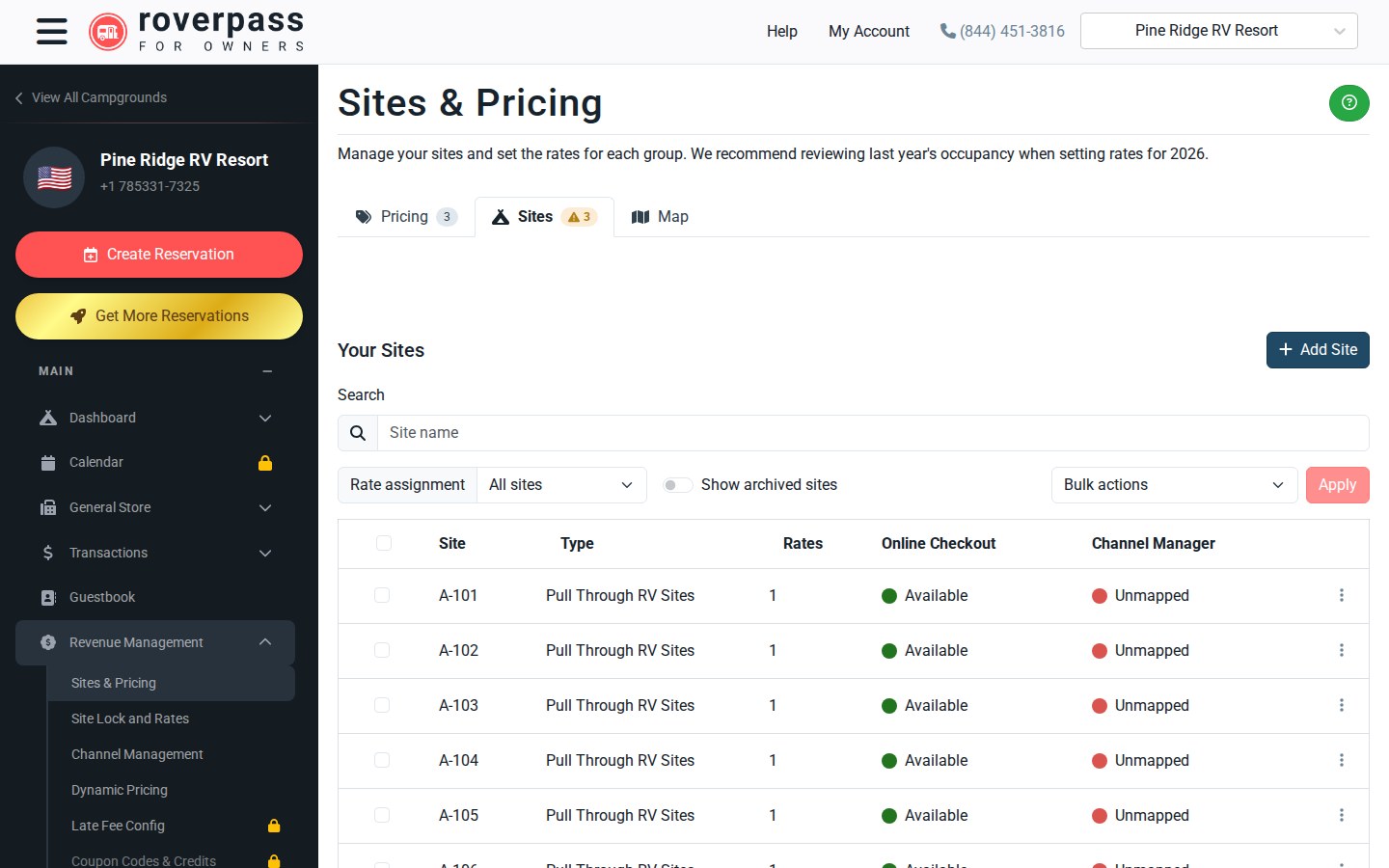Click the Calendar lock icon
The height and width of the screenshot is (868, 1389).
point(265,463)
